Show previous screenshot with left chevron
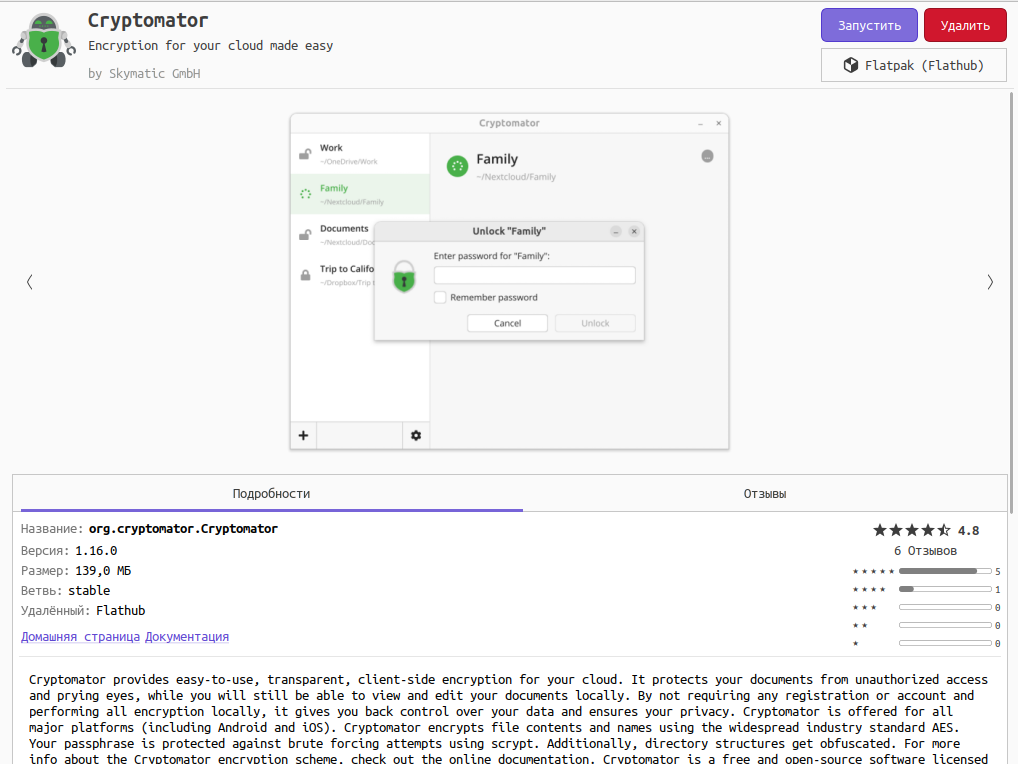This screenshot has width=1018, height=764. point(29,282)
